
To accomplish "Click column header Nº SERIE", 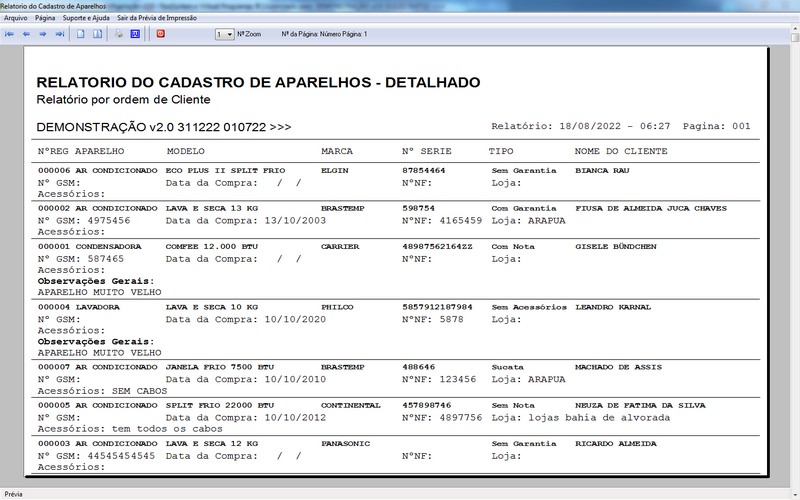I will [x=427, y=151].
